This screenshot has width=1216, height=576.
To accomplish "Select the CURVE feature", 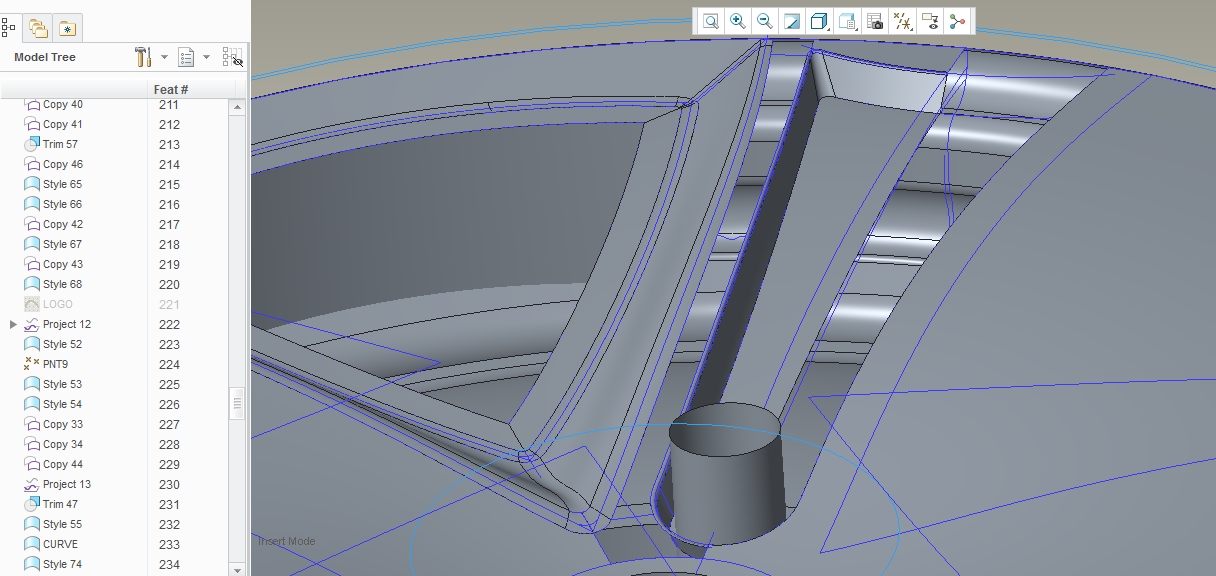I will coord(60,544).
